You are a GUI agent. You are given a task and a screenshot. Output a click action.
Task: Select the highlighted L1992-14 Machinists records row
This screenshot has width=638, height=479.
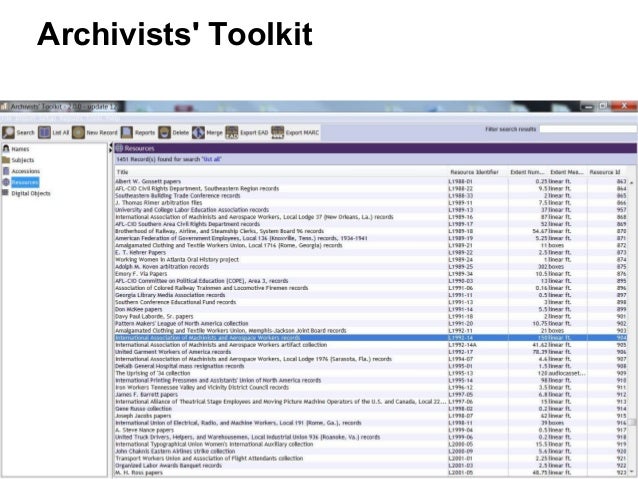click(371, 338)
